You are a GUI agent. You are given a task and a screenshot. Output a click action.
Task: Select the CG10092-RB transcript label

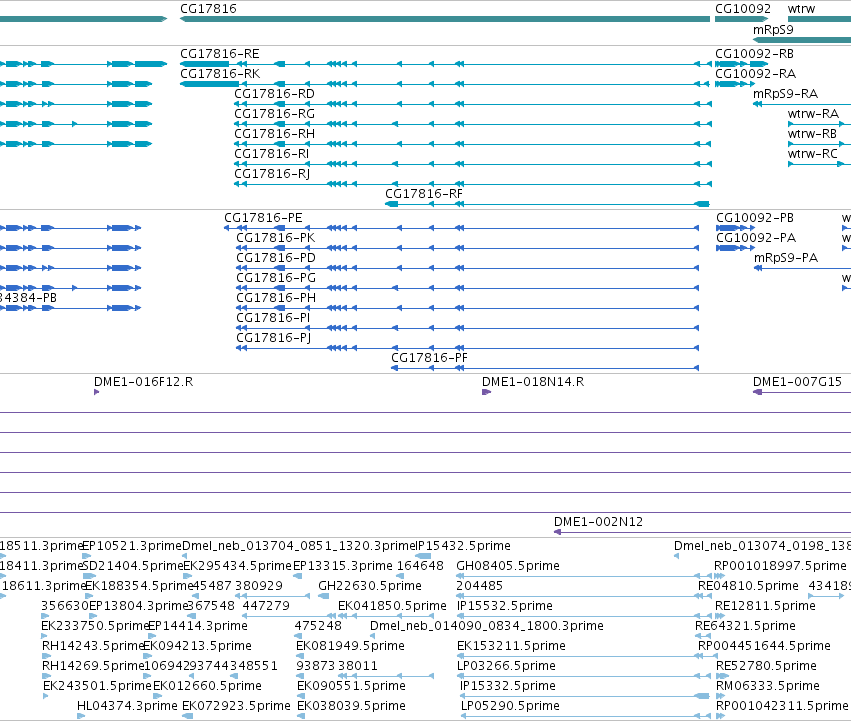coord(754,54)
